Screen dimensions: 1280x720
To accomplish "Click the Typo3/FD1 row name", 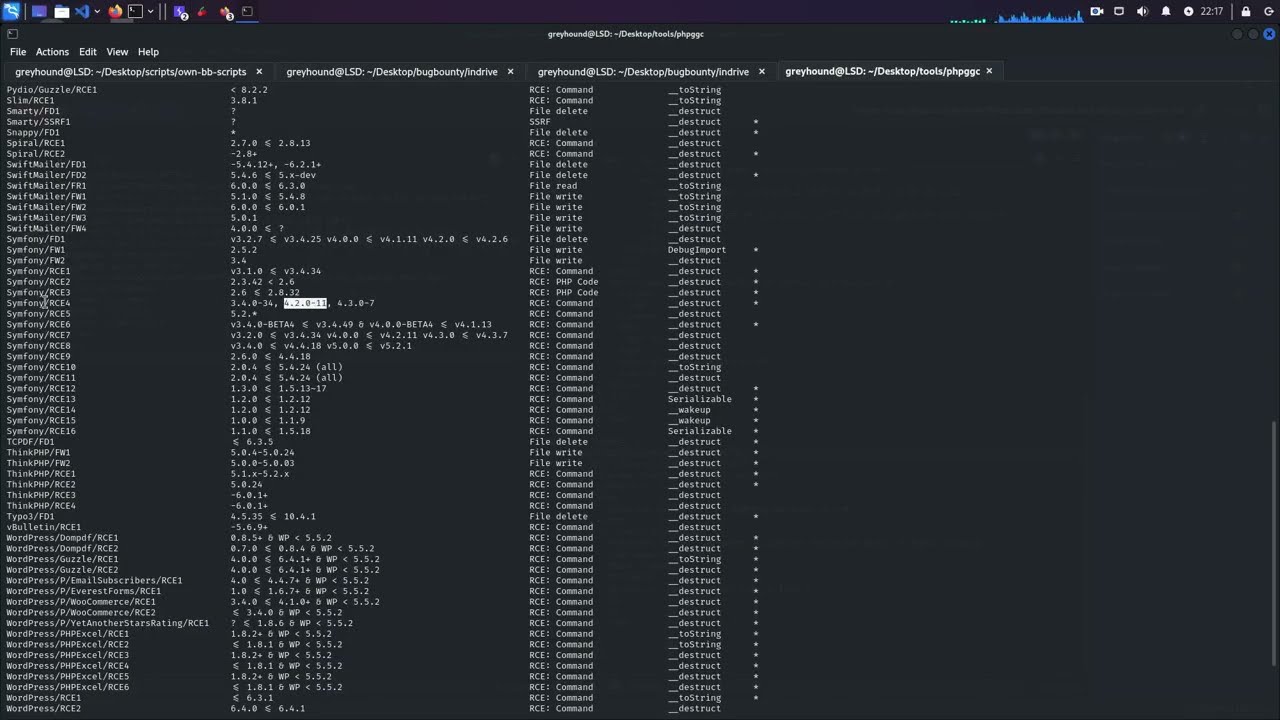I will pyautogui.click(x=30, y=516).
